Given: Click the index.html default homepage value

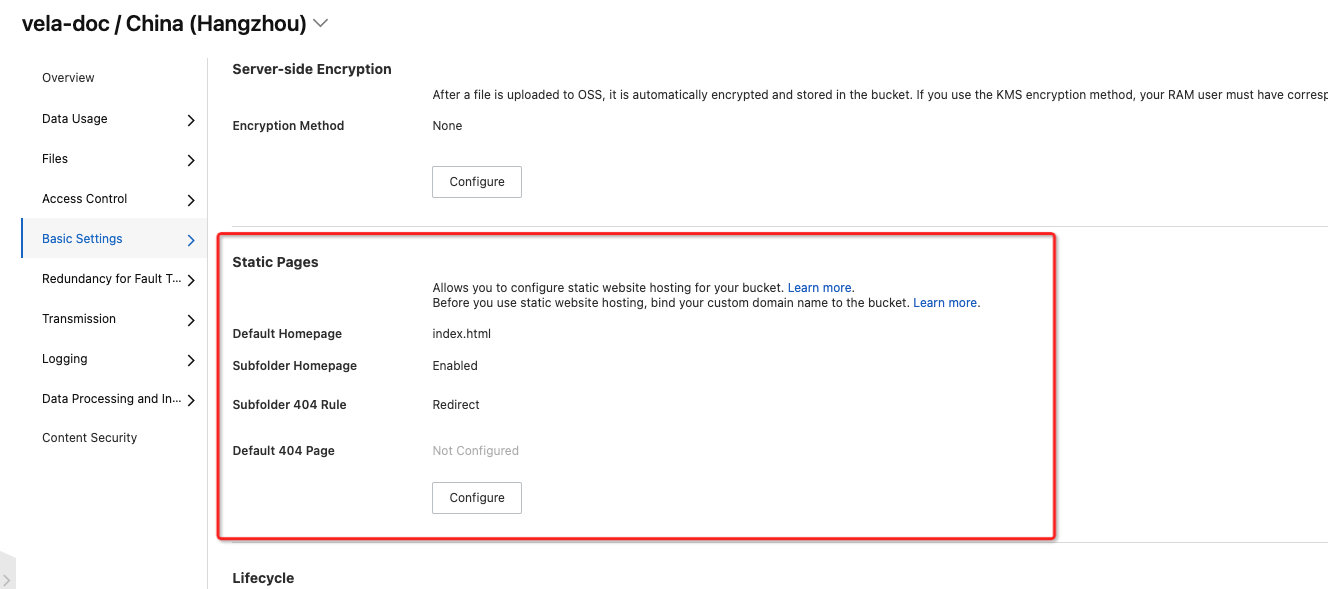Looking at the screenshot, I should pyautogui.click(x=461, y=334).
